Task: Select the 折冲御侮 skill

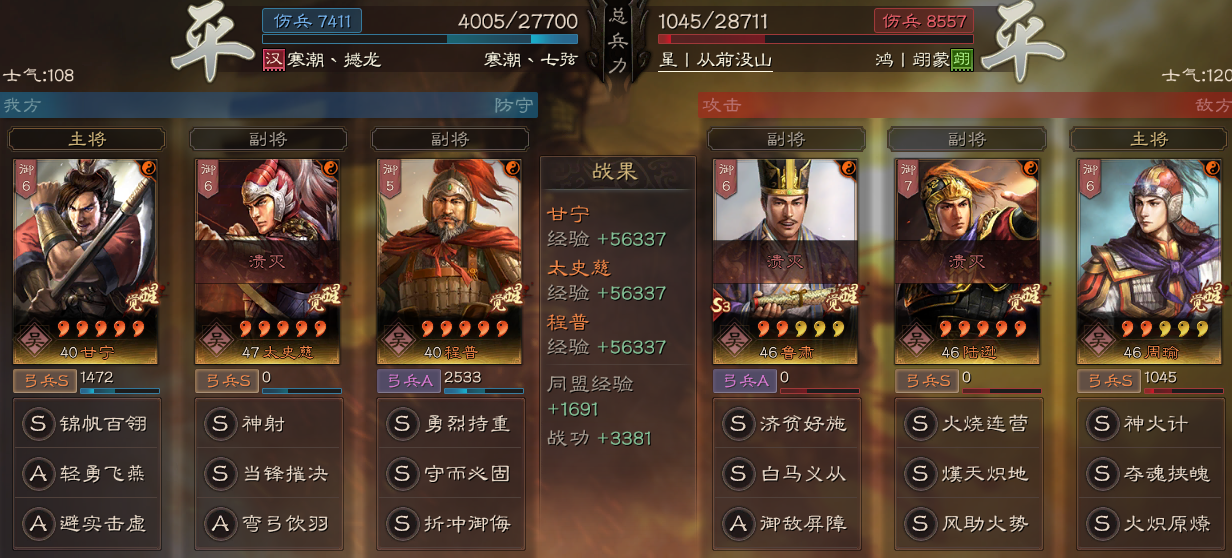Action: (448, 523)
